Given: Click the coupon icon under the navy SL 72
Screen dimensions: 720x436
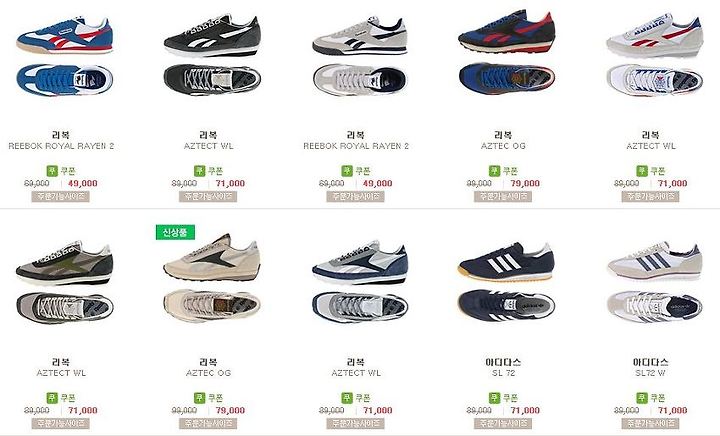Looking at the screenshot, I should 494,397.
